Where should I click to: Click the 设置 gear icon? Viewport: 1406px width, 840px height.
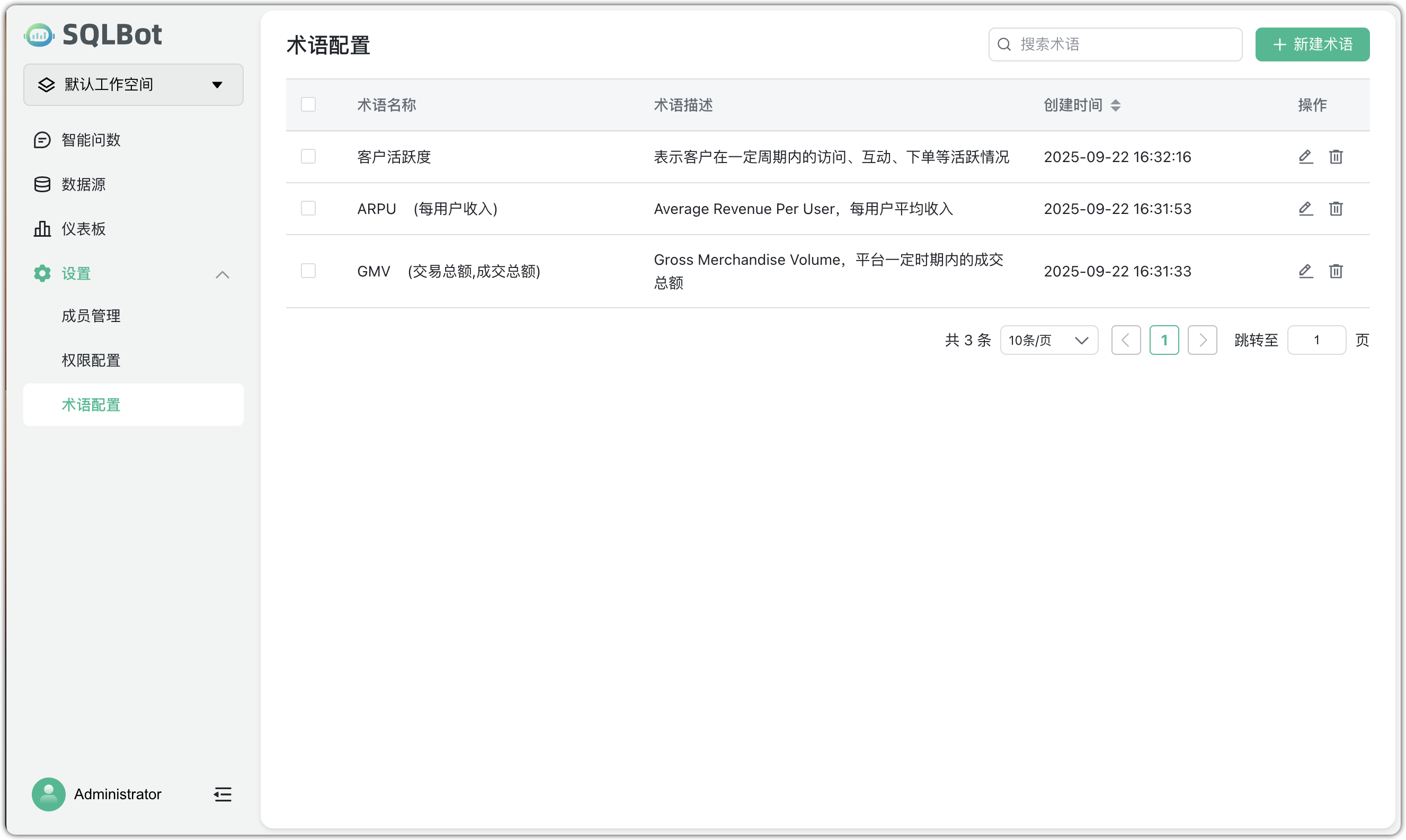point(42,273)
